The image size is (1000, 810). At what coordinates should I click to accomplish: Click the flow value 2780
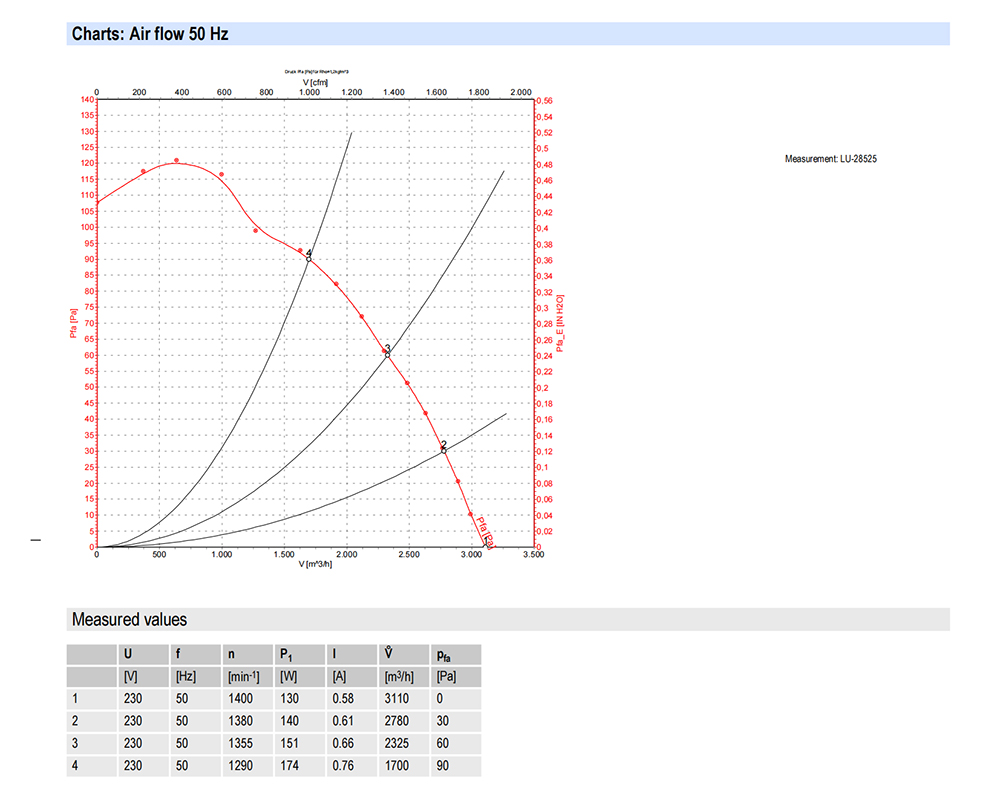tap(397, 721)
